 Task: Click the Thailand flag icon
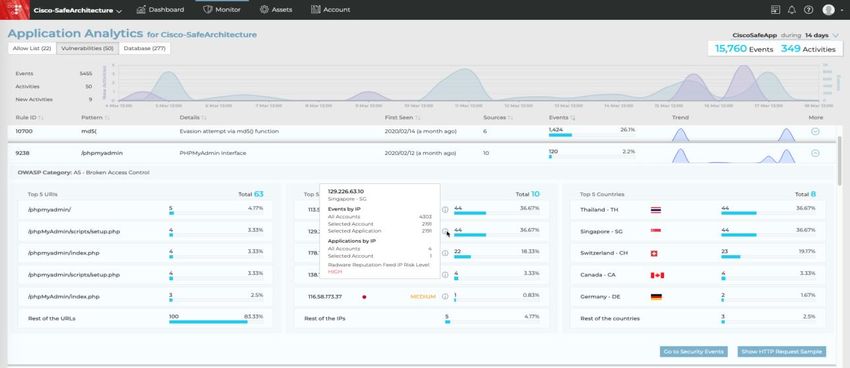pos(656,210)
